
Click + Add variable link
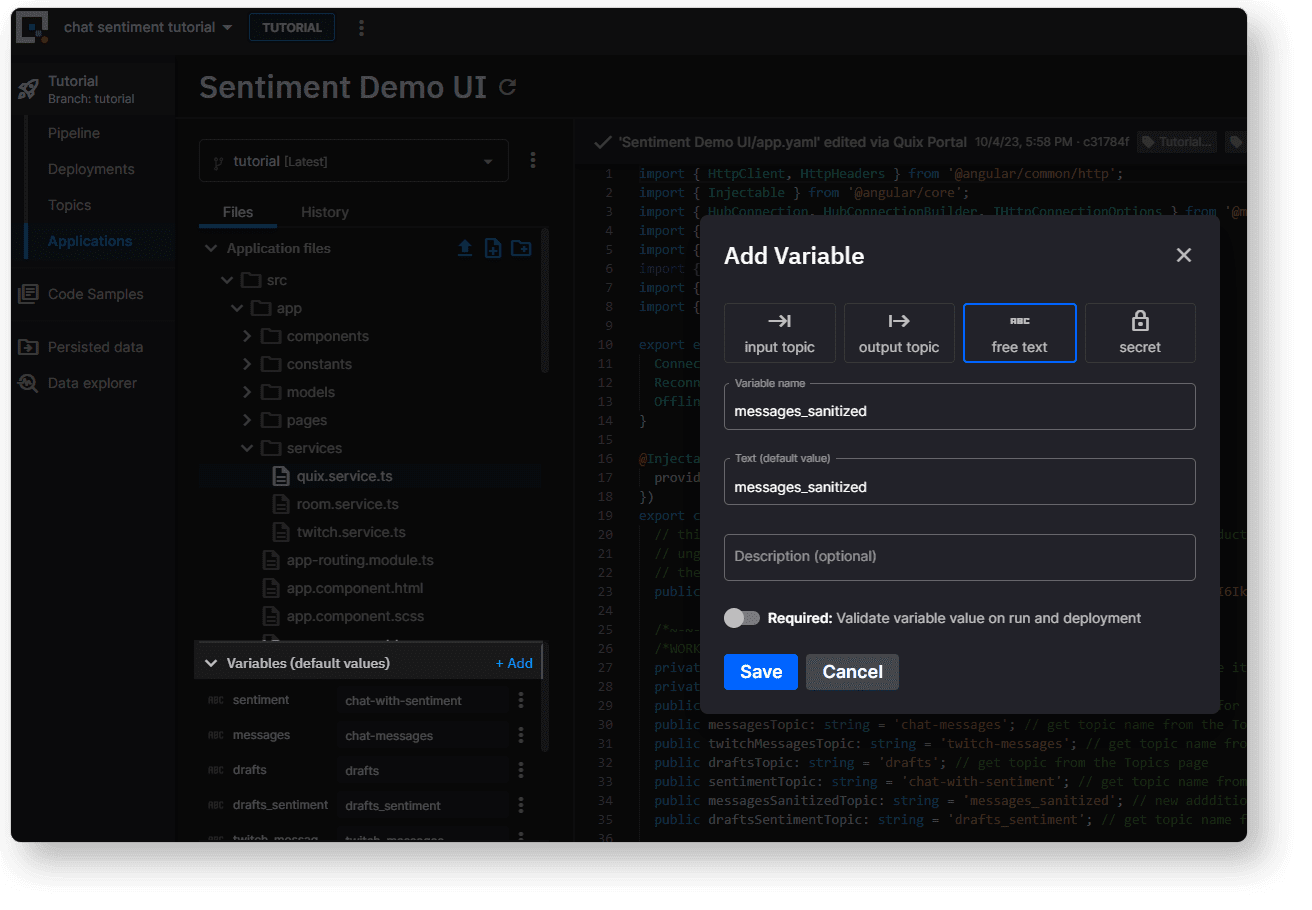[x=514, y=663]
